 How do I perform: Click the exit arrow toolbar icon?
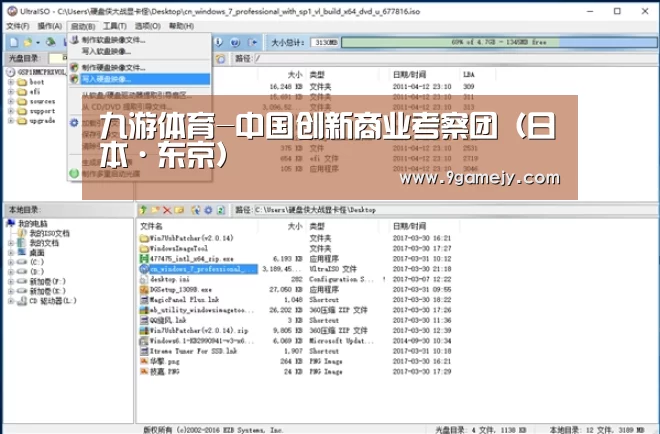point(252,42)
